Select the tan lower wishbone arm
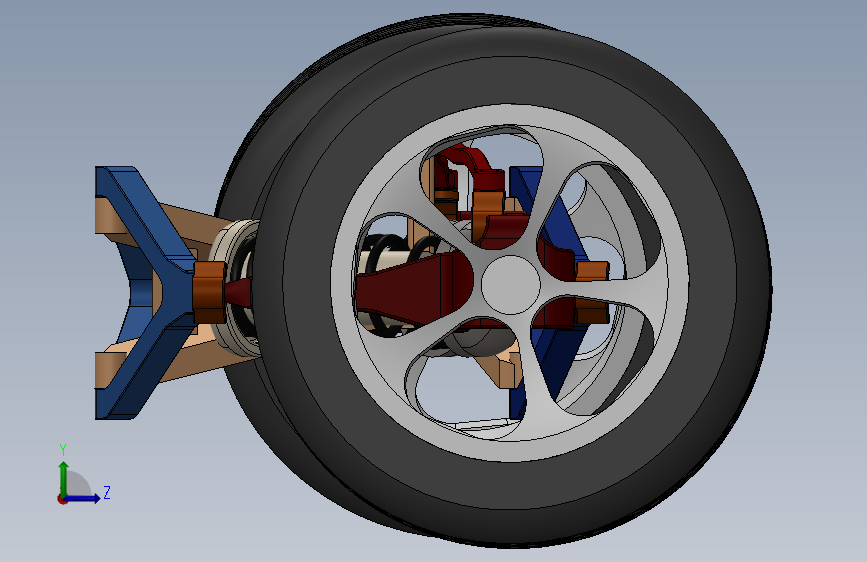This screenshot has height=562, width=867. [194, 360]
